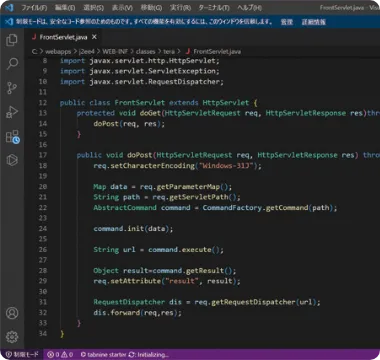Open the Extensions view icon
This screenshot has width=380, height=360.
click(x=12, y=136)
